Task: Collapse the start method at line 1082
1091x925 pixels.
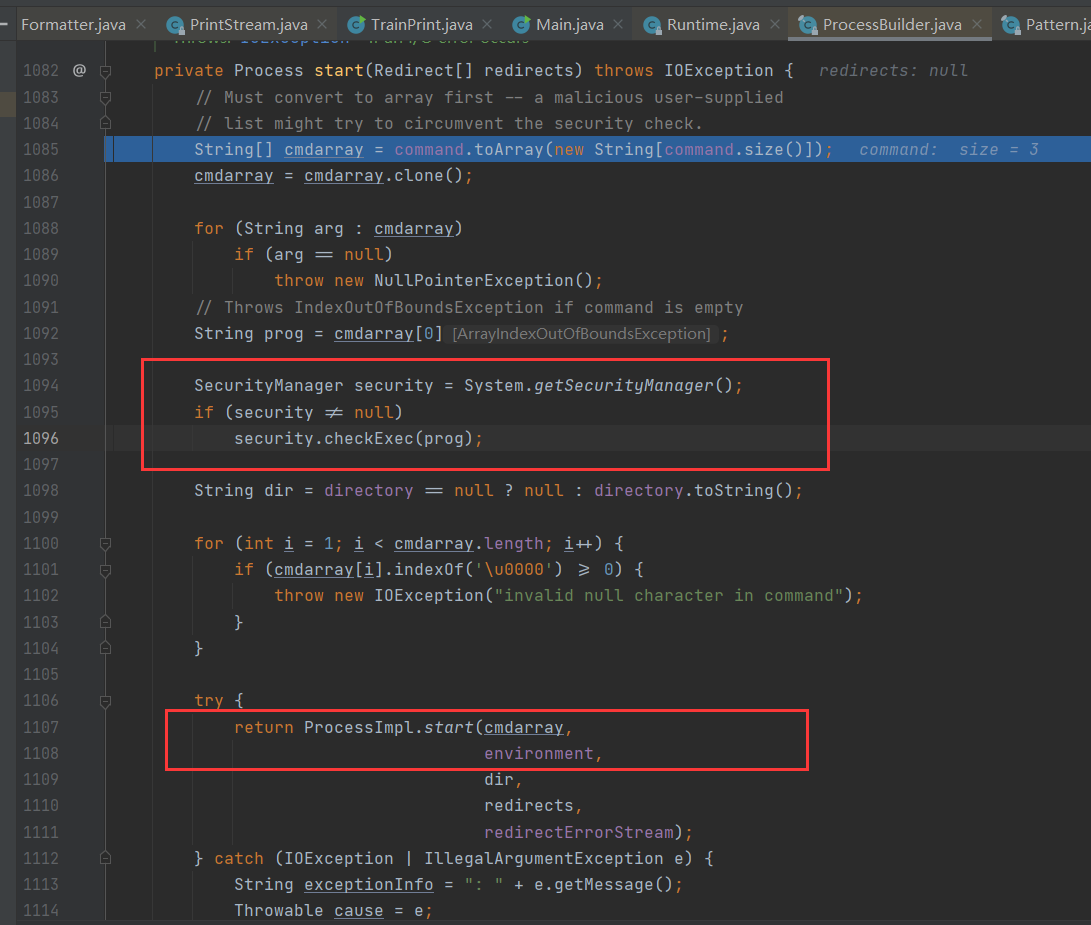Action: point(105,71)
